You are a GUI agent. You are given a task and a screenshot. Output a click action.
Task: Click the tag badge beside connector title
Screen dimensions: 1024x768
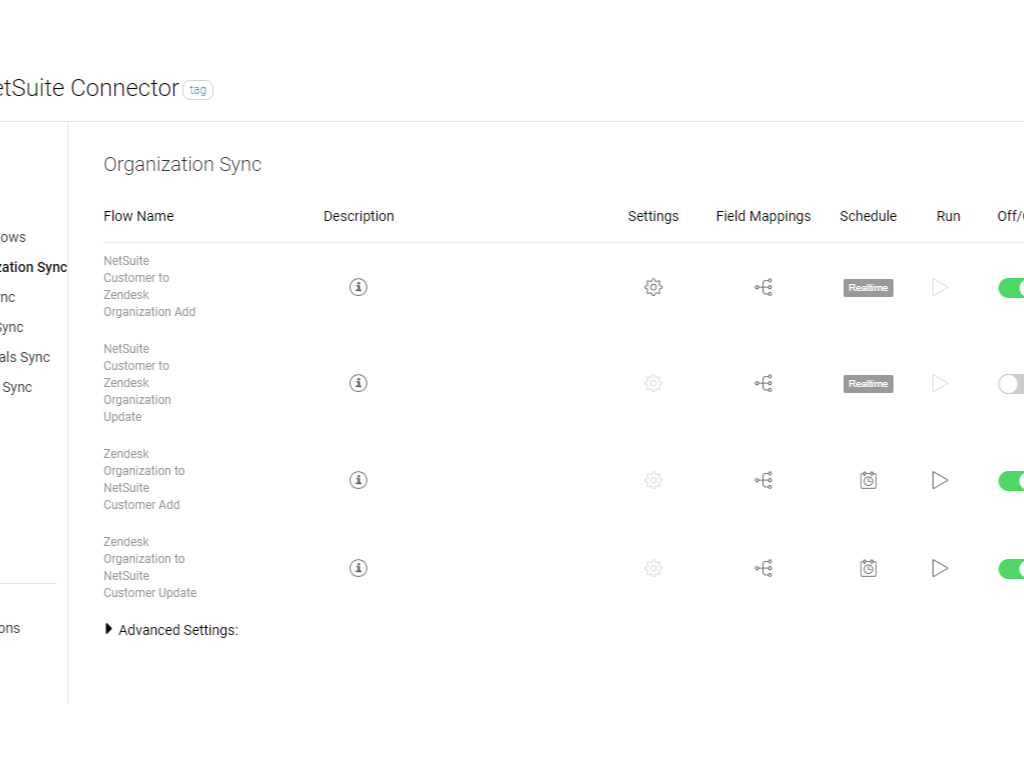198,90
